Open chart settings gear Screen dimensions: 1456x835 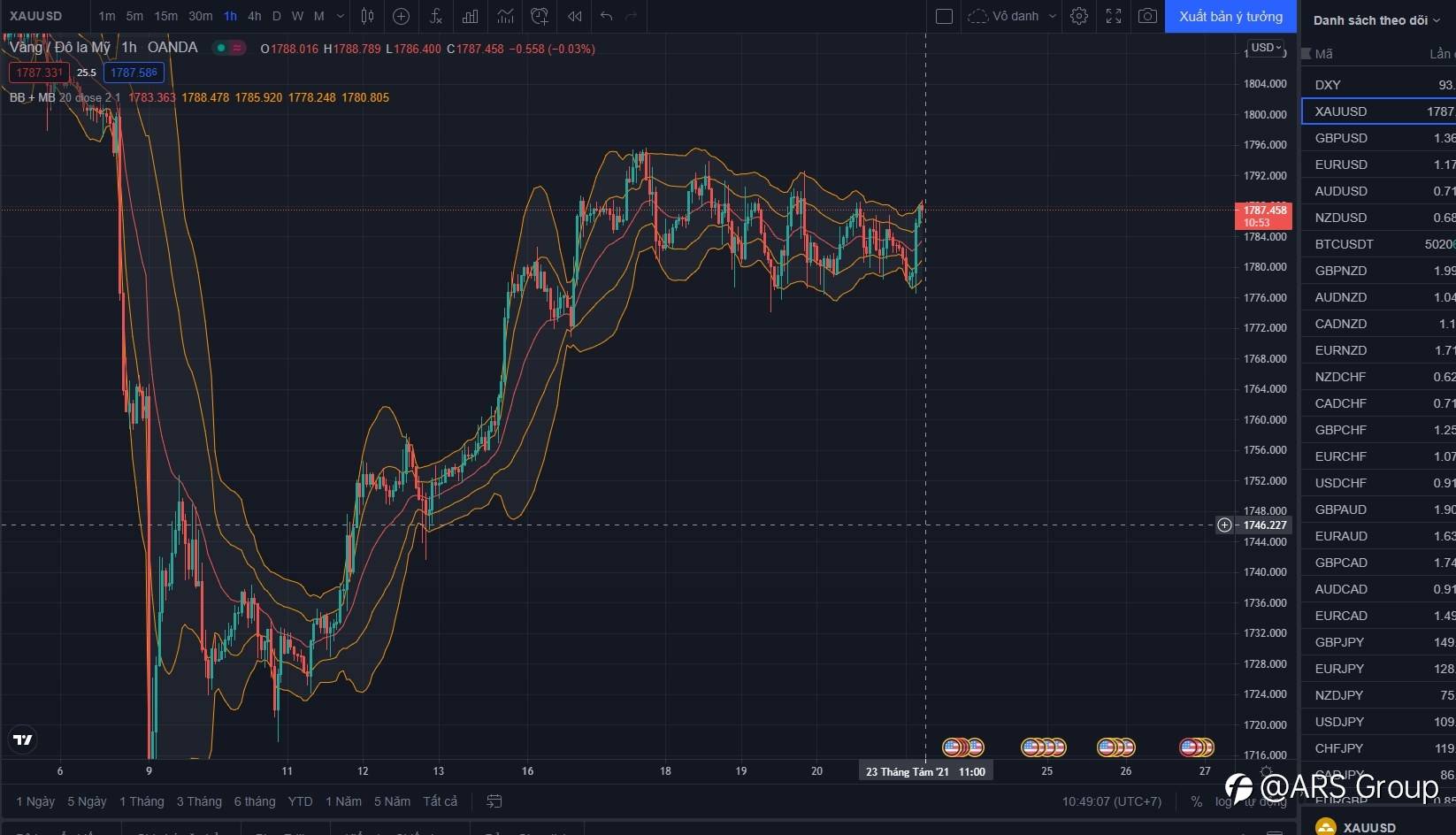(x=1079, y=16)
